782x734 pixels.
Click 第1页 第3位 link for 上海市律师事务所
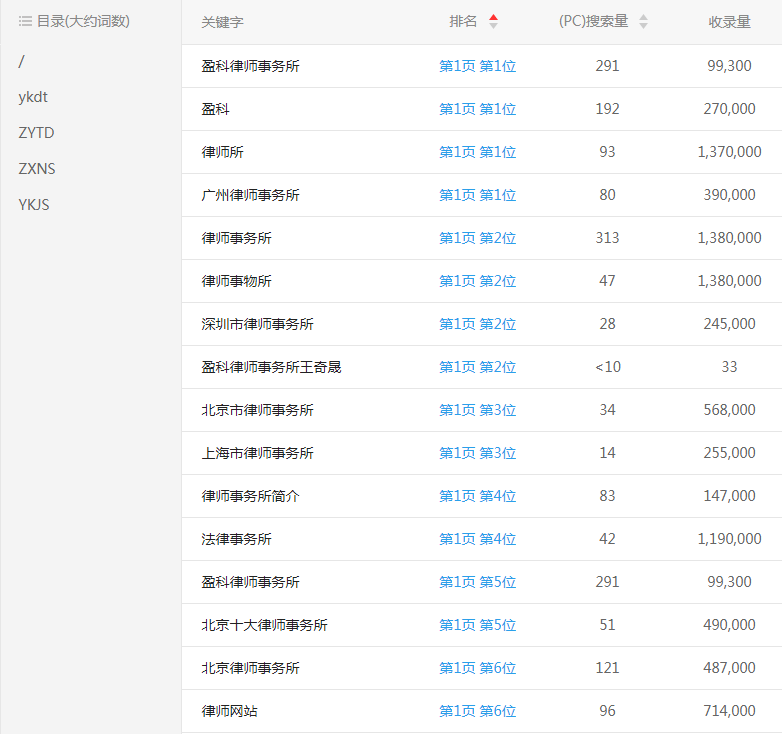coord(477,453)
